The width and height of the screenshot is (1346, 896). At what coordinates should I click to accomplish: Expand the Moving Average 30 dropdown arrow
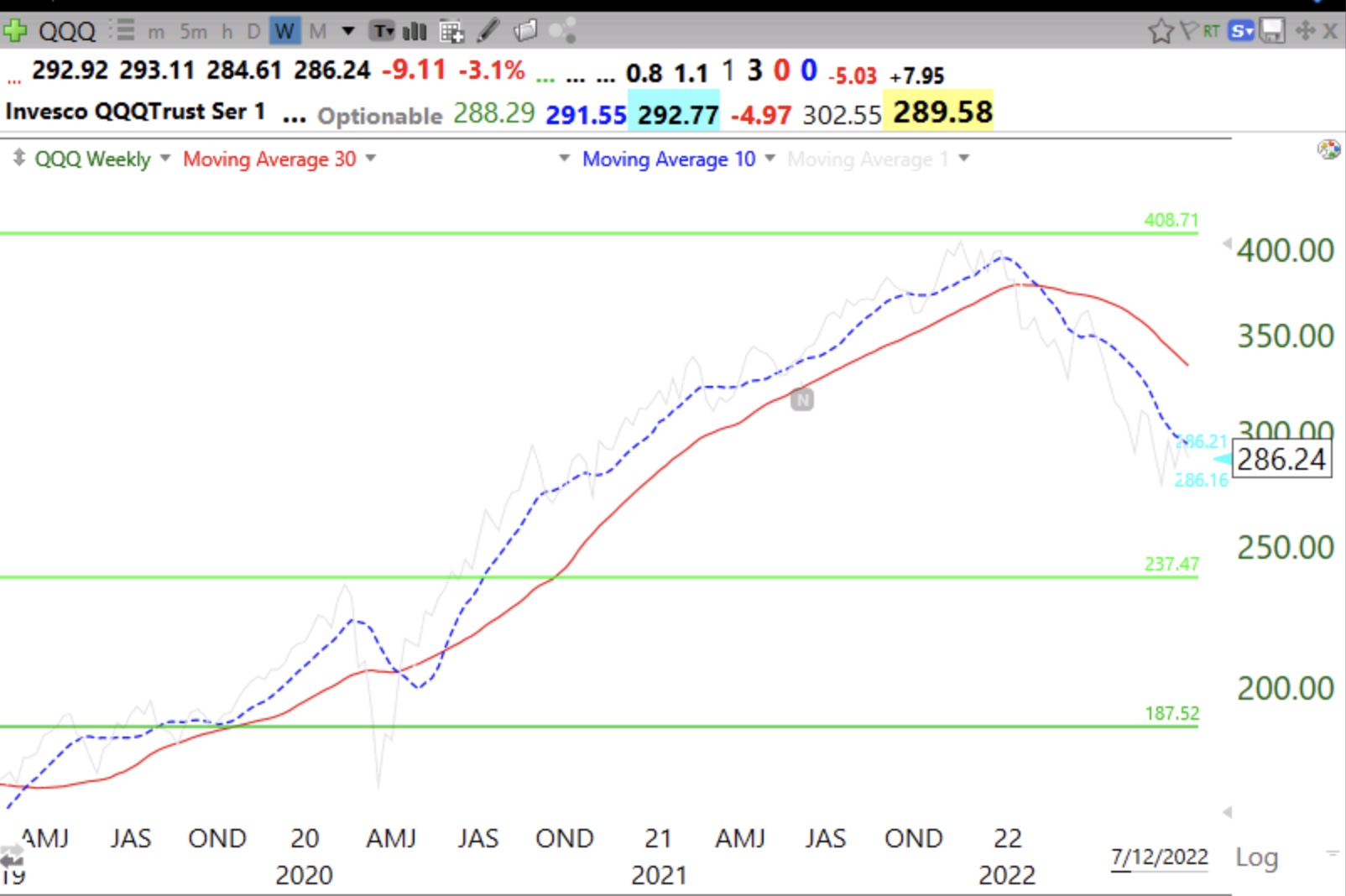coord(370,158)
